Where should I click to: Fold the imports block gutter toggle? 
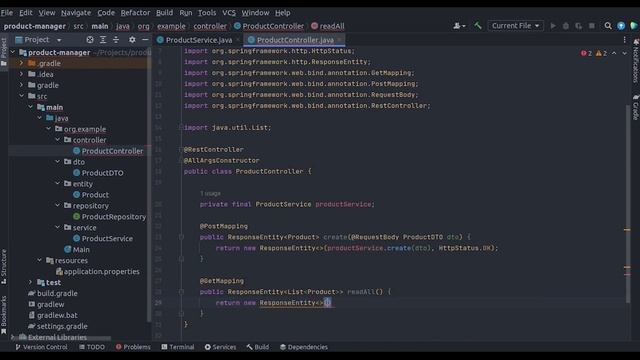coord(181,128)
